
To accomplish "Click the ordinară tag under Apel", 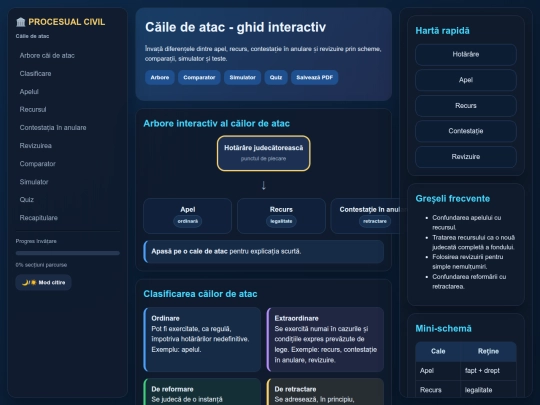I will (x=188, y=221).
